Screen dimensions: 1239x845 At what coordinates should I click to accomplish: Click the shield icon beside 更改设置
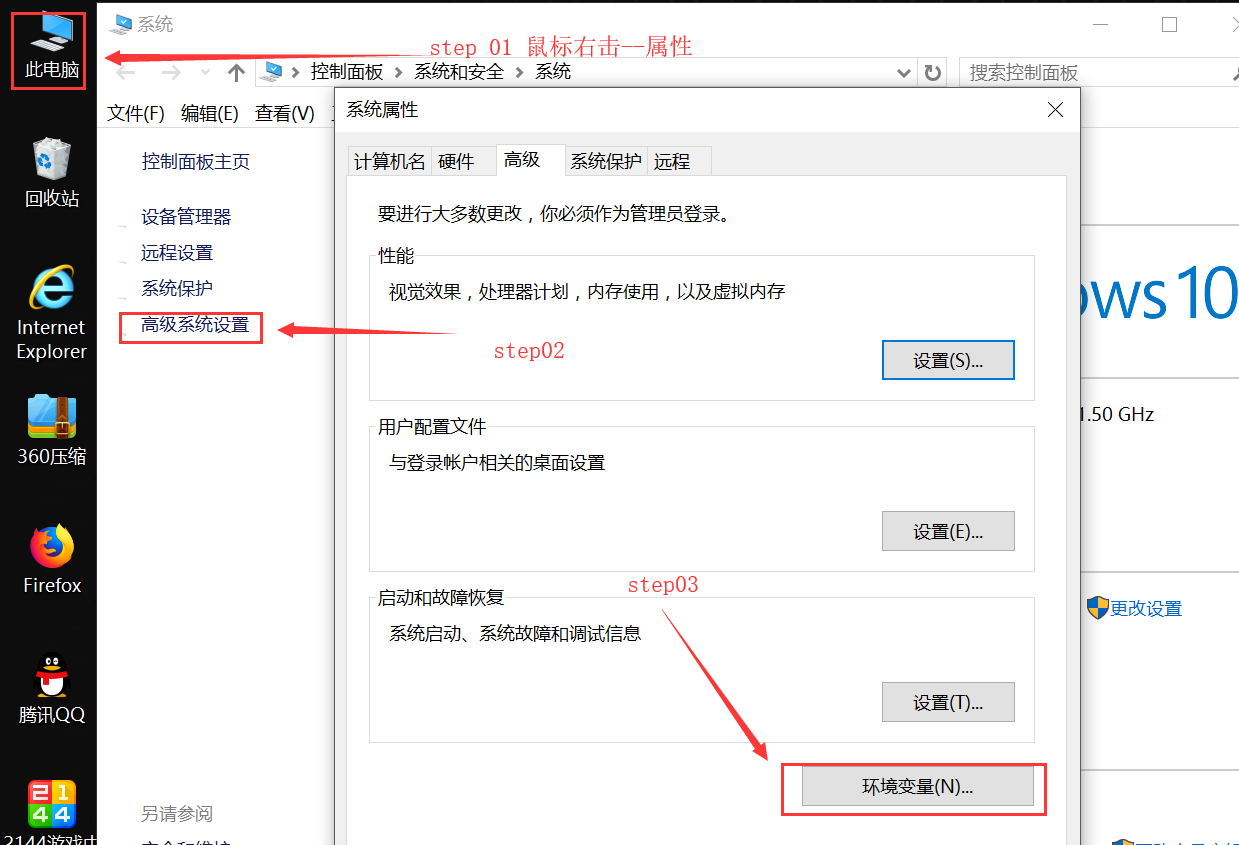pos(1097,608)
